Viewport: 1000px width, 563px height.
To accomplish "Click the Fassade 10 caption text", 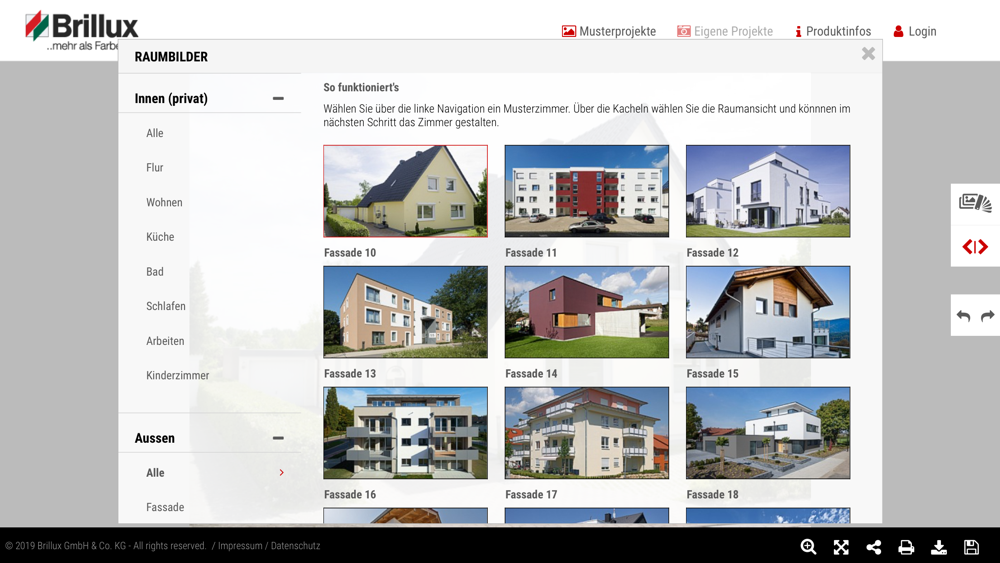I will coord(350,252).
